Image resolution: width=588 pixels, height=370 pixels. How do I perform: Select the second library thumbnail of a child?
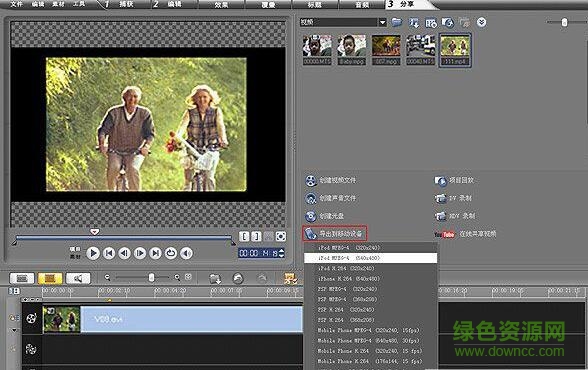(x=351, y=50)
